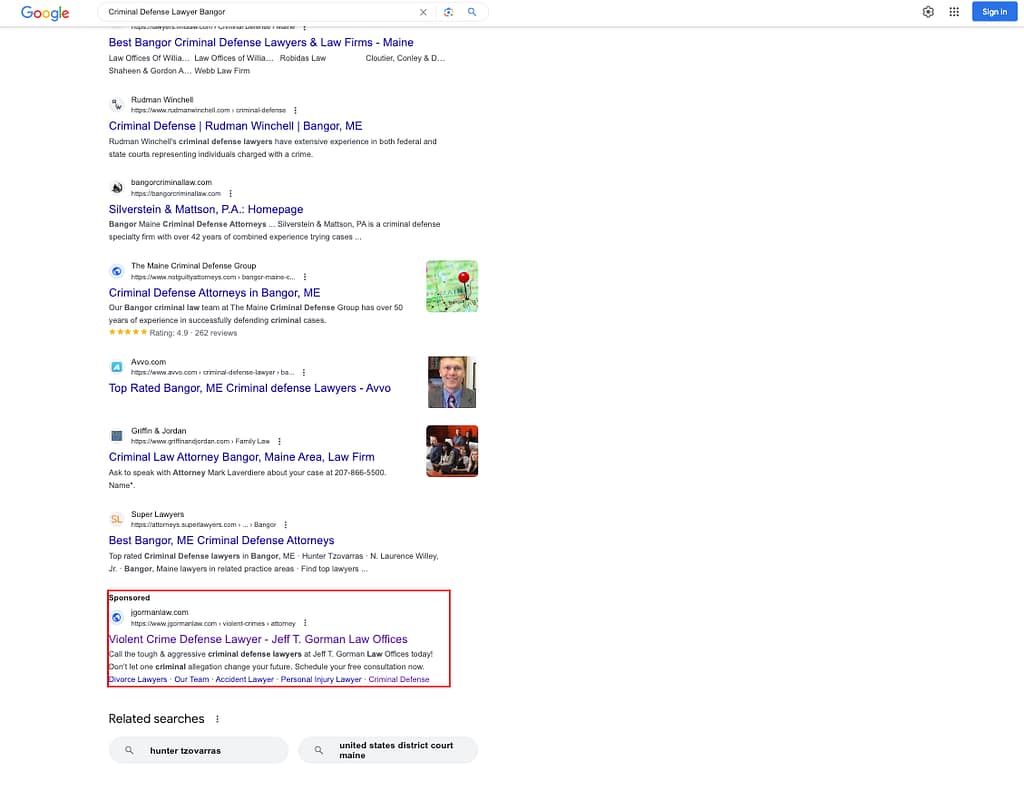This screenshot has height=800, width=1024.
Task: Click the Griffin & Jordan team photo thumbnail
Action: click(452, 451)
